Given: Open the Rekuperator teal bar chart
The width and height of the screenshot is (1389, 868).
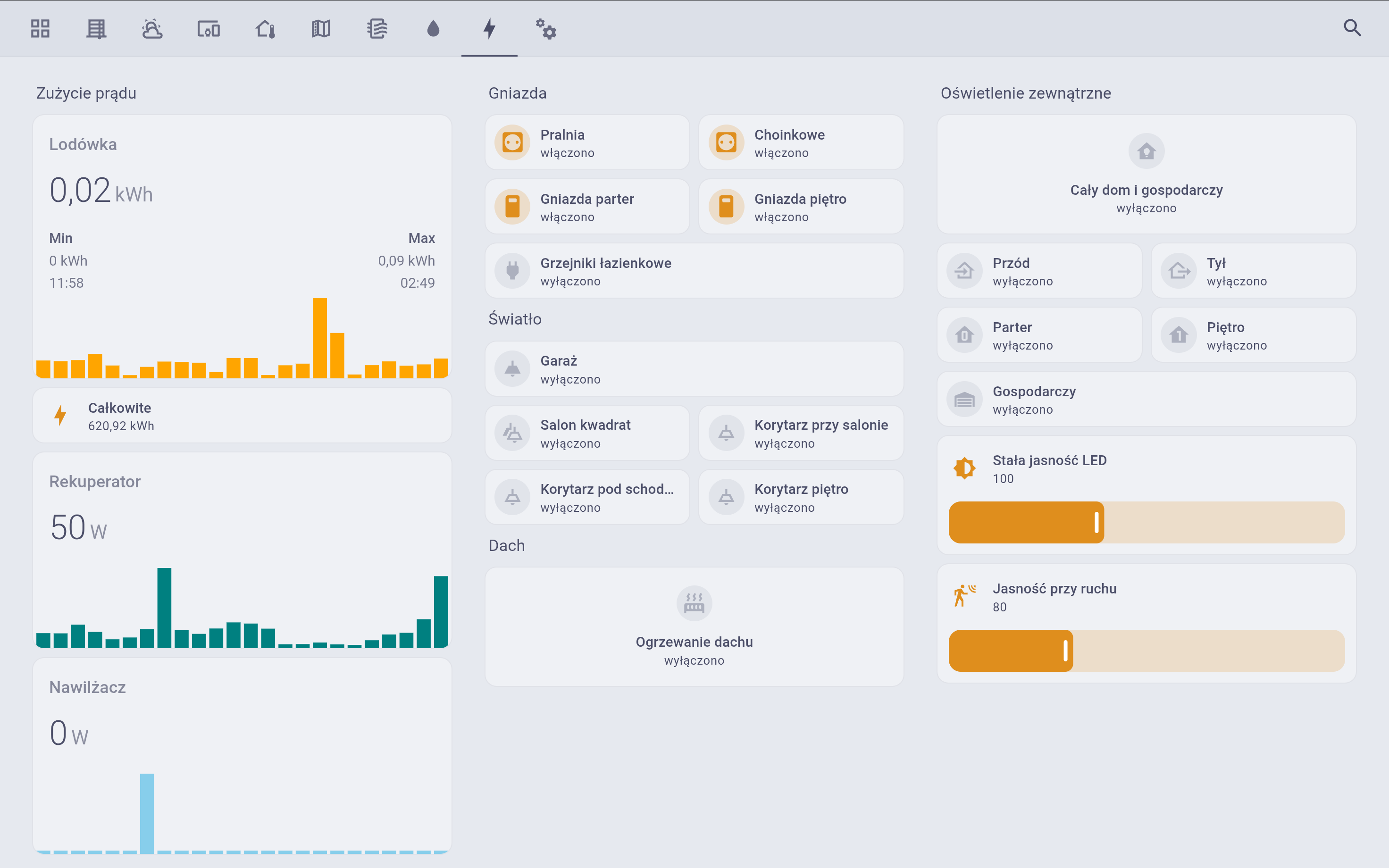Looking at the screenshot, I should tap(242, 608).
